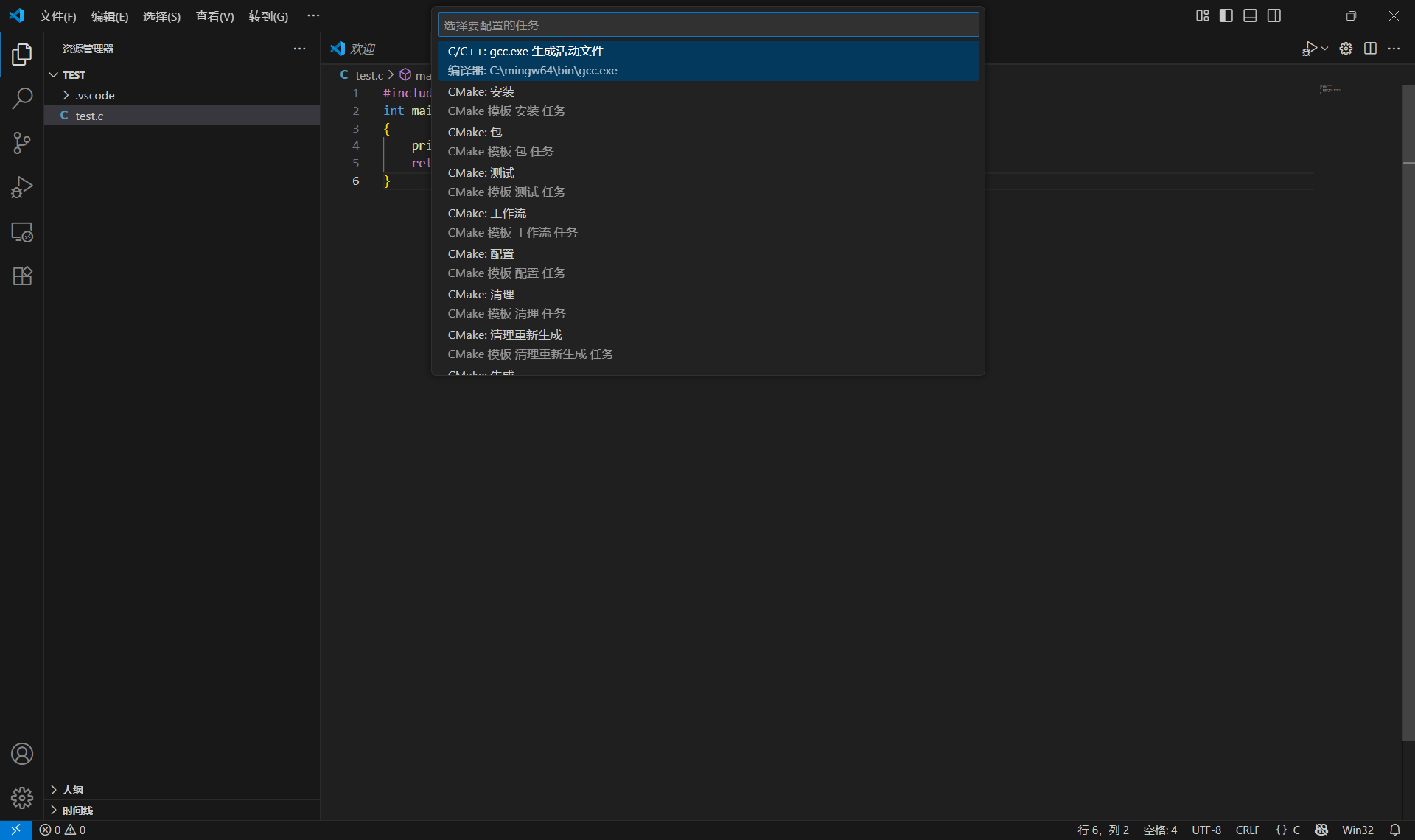Toggle the primary side bar visibility
The image size is (1415, 840).
pos(1226,15)
